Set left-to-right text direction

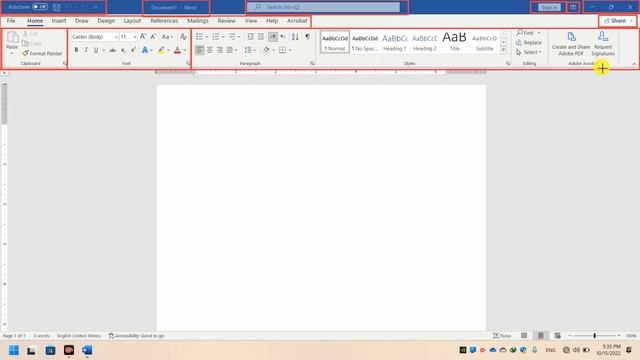(x=273, y=37)
